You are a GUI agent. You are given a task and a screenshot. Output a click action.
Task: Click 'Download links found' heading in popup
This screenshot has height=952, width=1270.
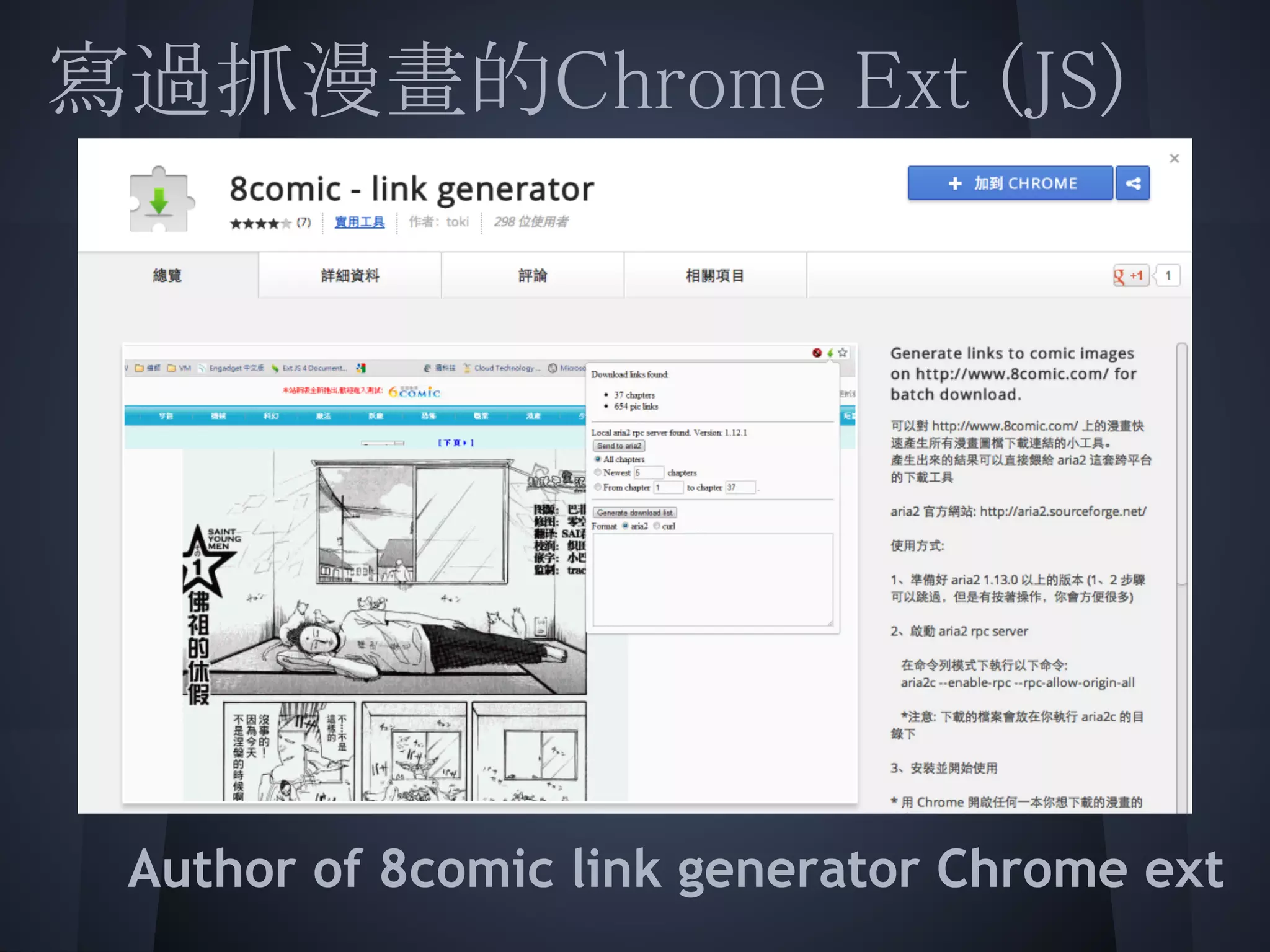pyautogui.click(x=629, y=374)
